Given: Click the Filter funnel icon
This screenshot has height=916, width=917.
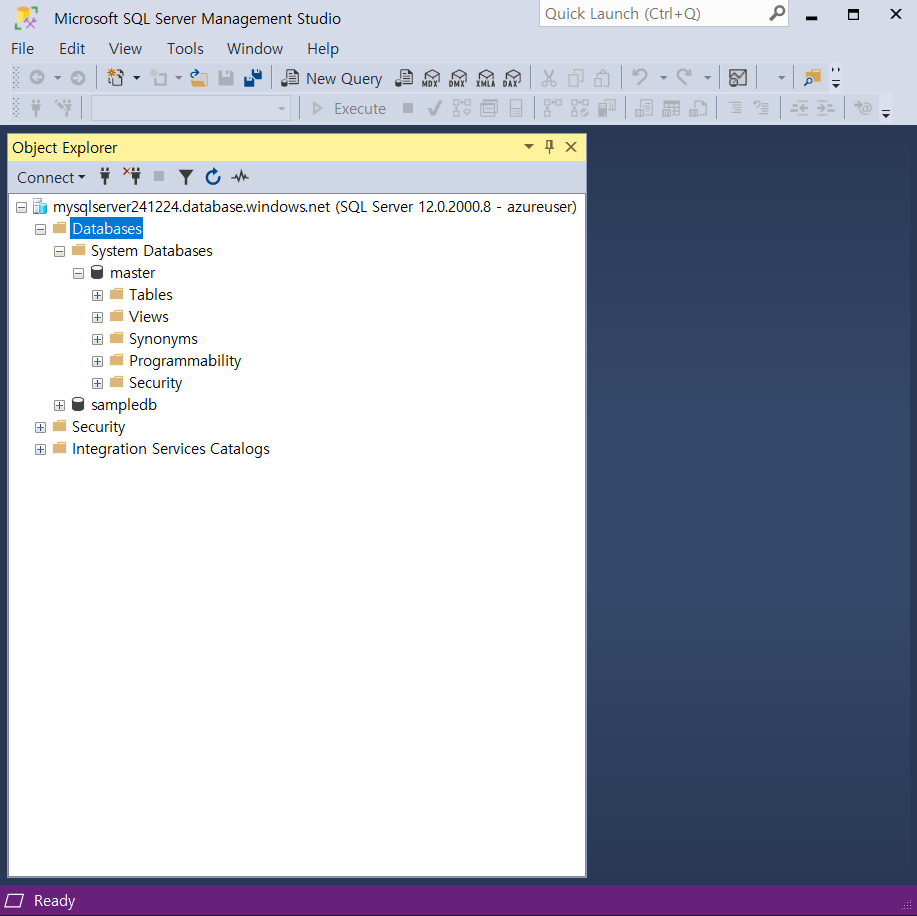Looking at the screenshot, I should tap(185, 177).
